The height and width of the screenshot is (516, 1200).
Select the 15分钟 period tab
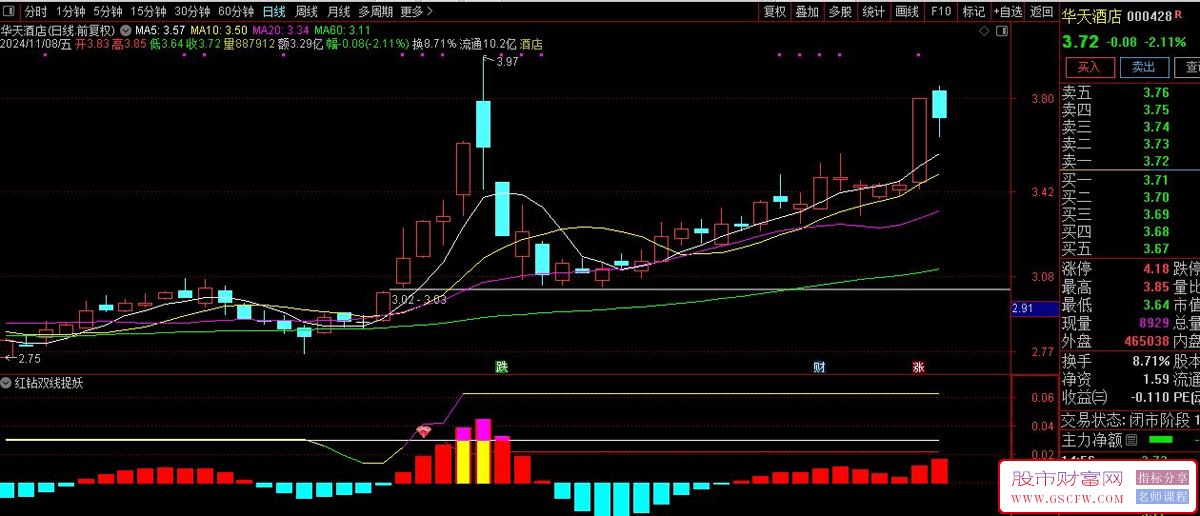[149, 12]
